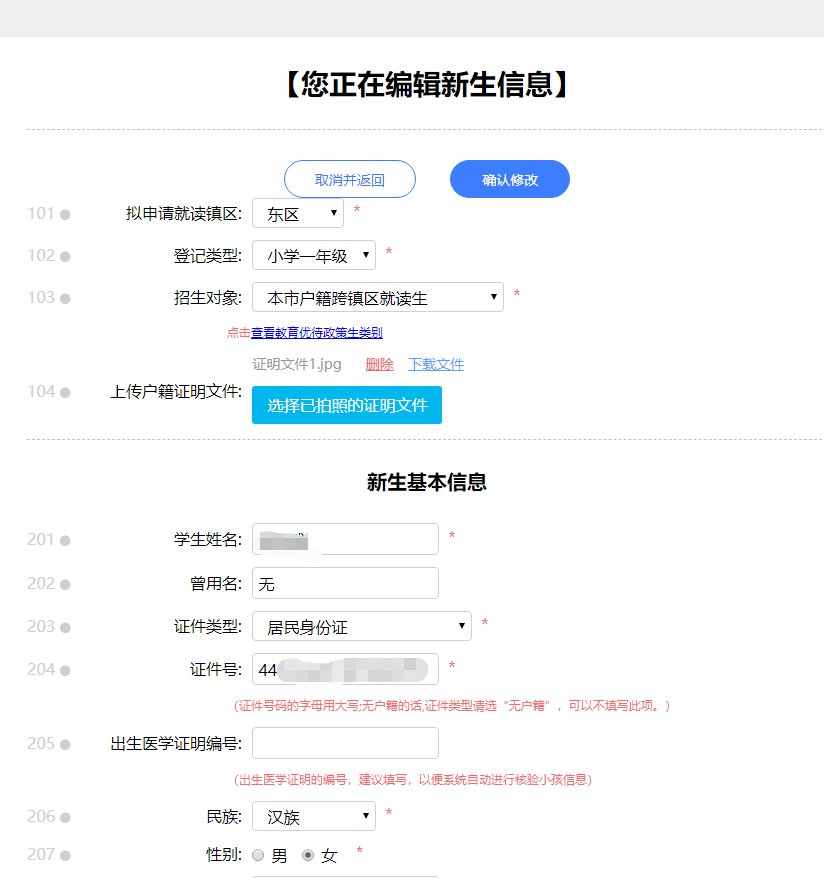Click the 招生对象 label text
The width and height of the screenshot is (824, 878).
click(x=208, y=297)
